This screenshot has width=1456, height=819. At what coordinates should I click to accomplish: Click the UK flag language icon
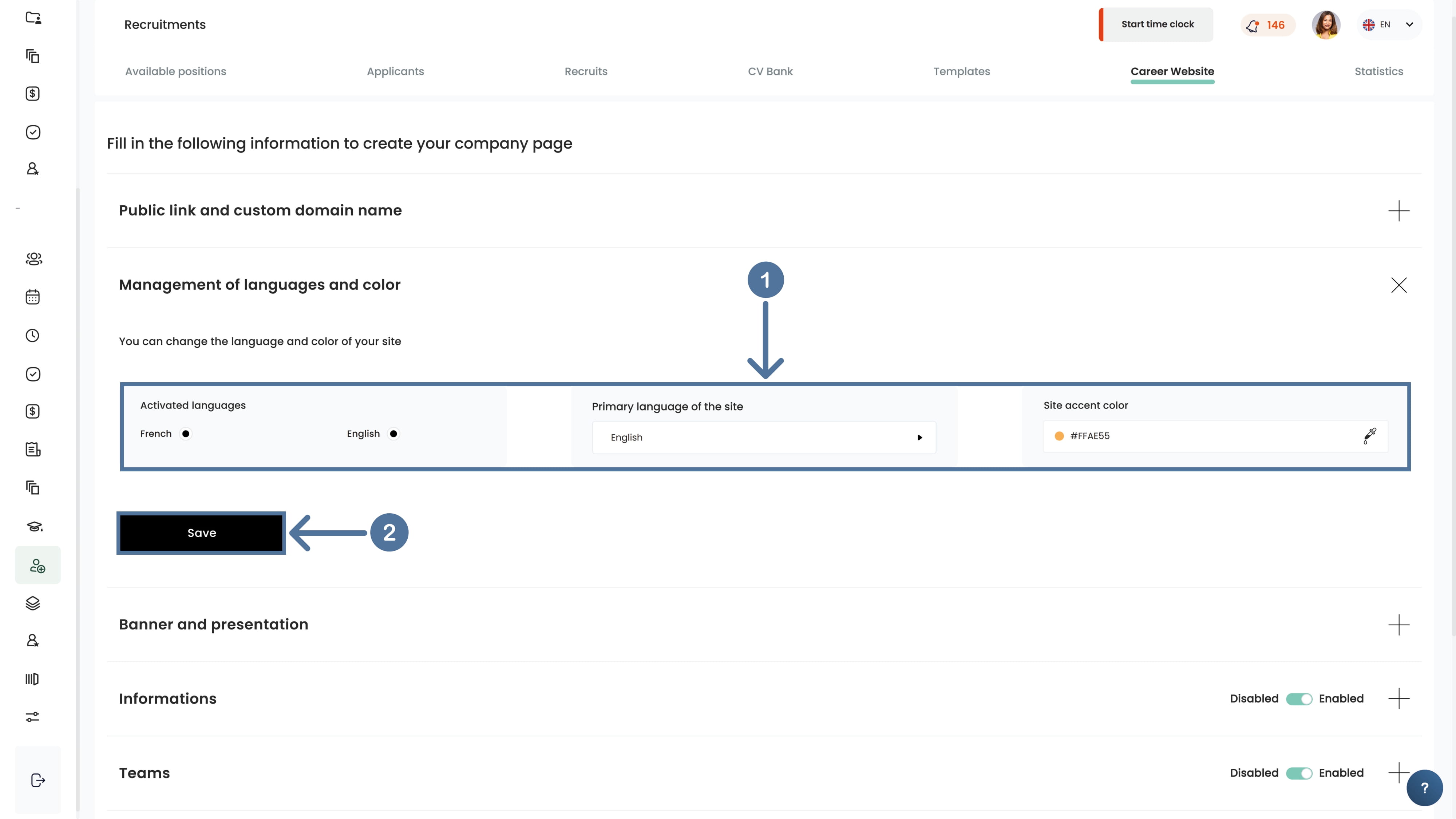pos(1368,25)
